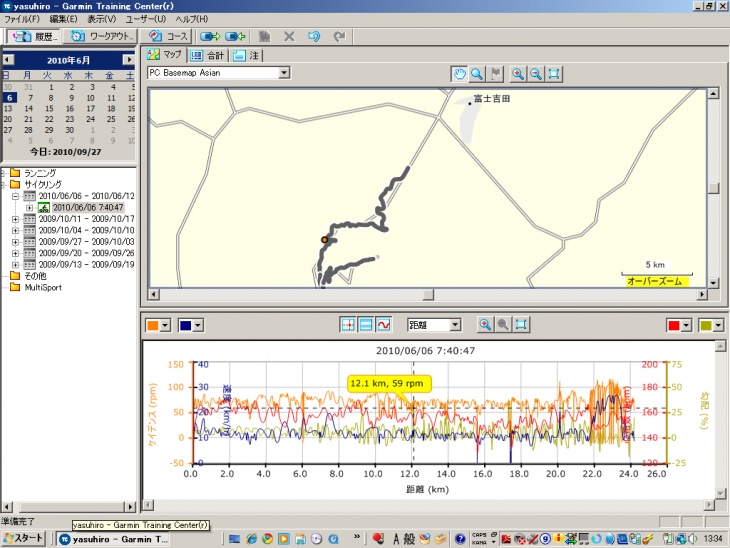Open the olive graph series color dropdown
Viewport: 730px width, 548px height.
[718, 325]
